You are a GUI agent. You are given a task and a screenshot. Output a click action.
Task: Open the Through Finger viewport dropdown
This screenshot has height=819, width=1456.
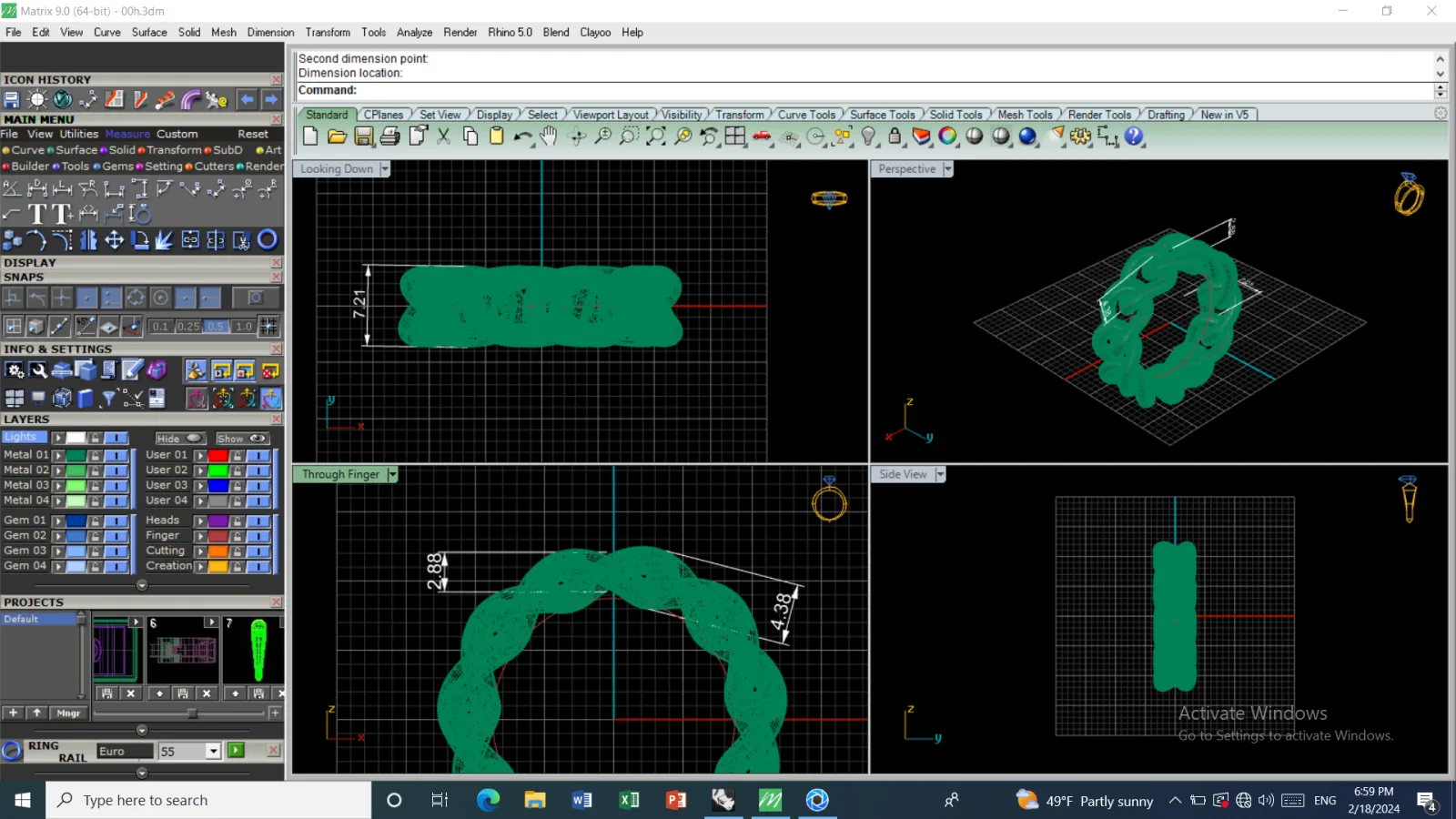(x=392, y=474)
